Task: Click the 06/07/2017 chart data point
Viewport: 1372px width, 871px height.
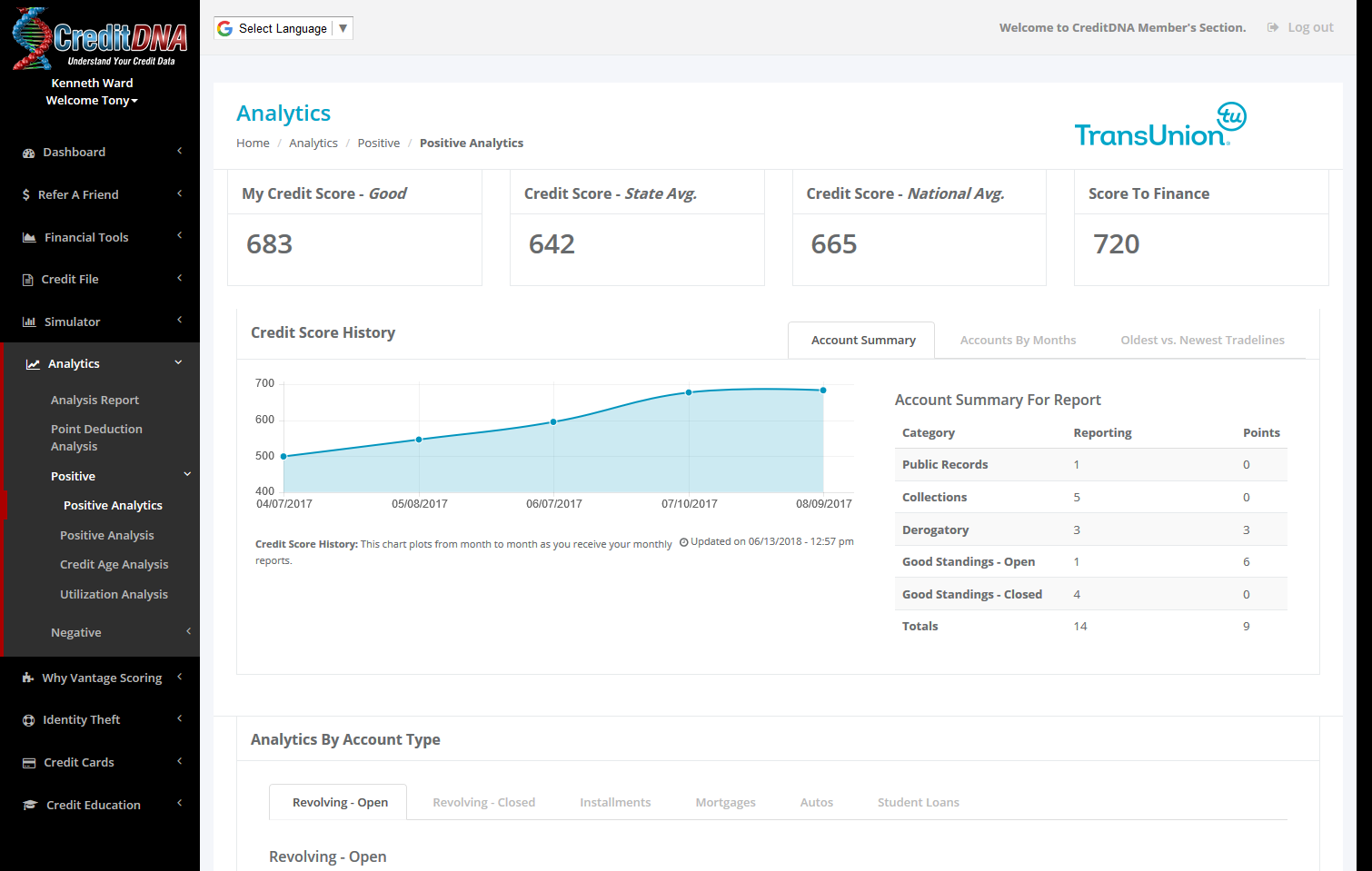Action: tap(553, 422)
